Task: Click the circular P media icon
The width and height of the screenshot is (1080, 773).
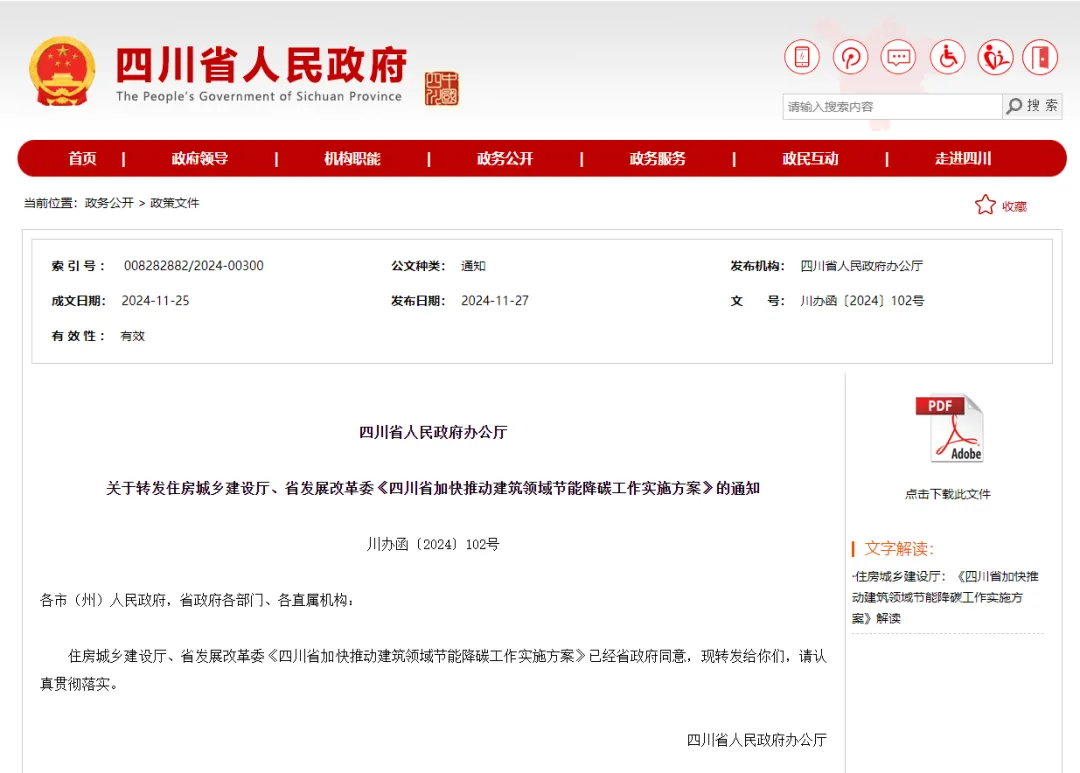Action: point(849,57)
